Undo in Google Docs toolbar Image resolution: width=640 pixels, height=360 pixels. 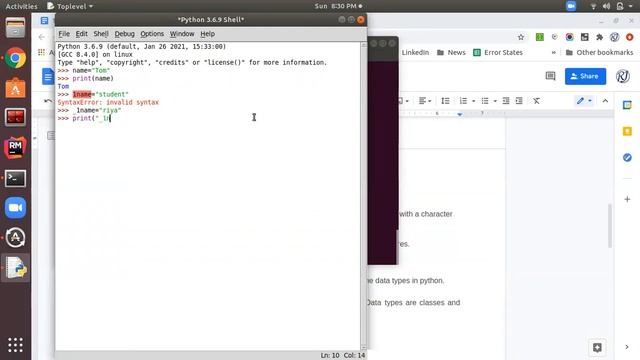click(x=48, y=101)
